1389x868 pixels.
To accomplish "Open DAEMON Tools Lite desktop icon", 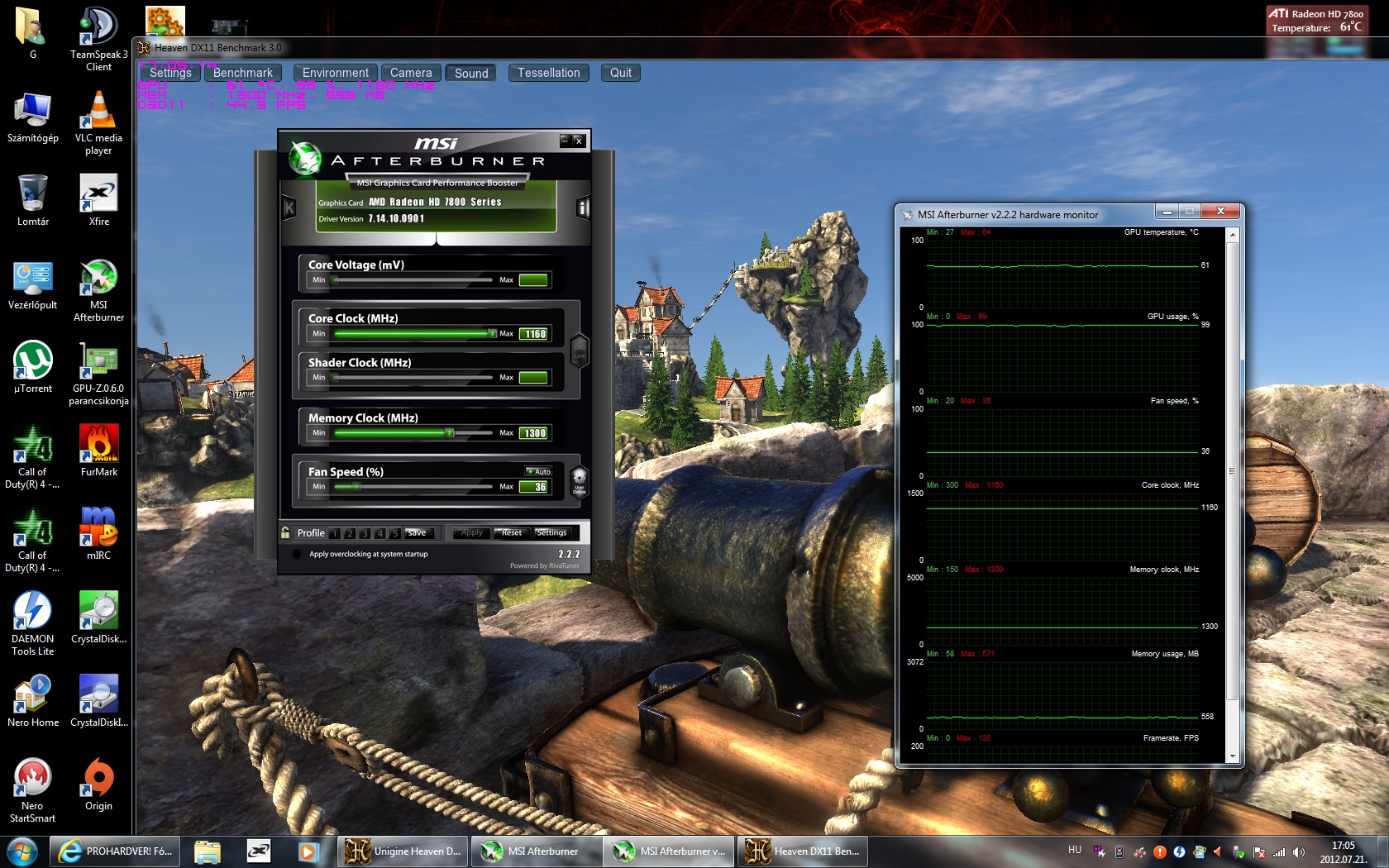I will tap(33, 623).
